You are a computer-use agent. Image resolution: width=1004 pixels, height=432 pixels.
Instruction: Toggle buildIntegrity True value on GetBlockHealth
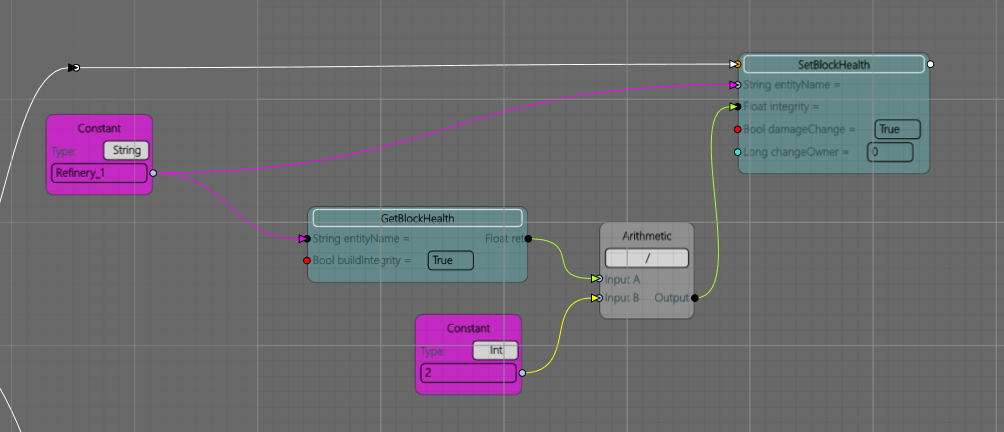point(450,260)
